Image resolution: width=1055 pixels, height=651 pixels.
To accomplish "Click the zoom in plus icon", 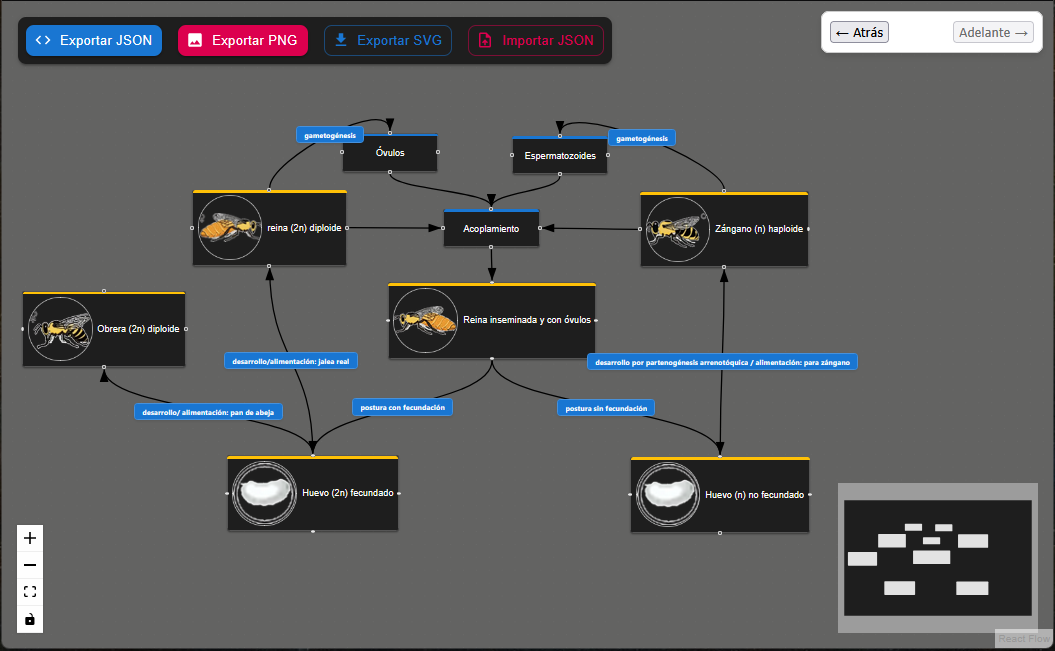I will (x=30, y=538).
